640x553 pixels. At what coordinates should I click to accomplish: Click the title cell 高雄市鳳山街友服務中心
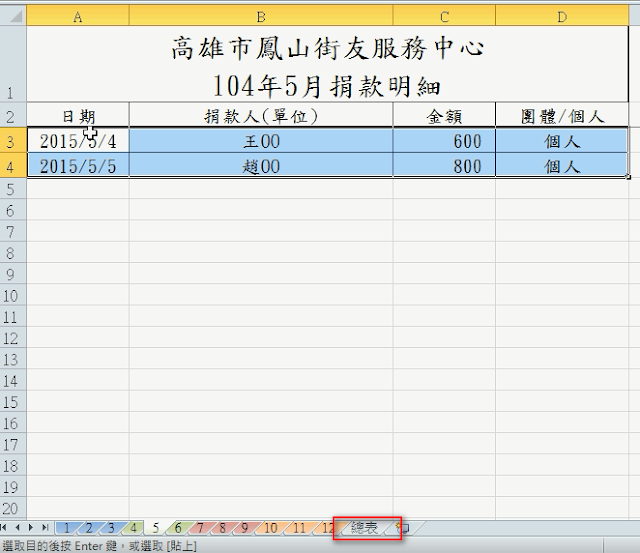[327, 64]
